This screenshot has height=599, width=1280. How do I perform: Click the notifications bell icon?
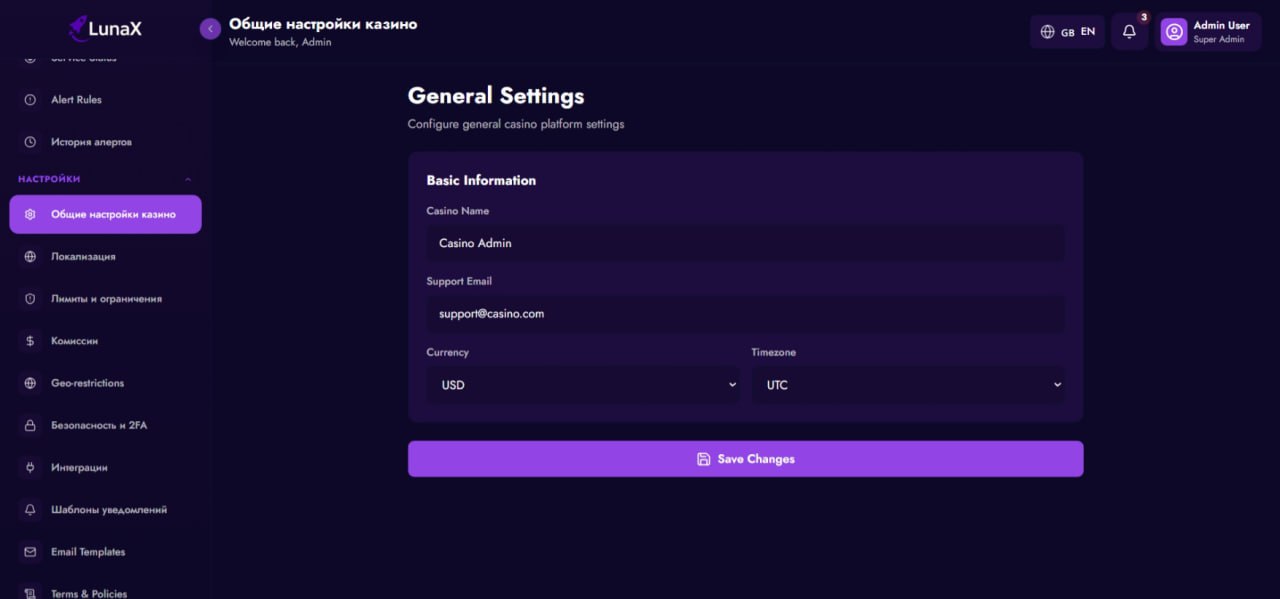pos(1129,32)
